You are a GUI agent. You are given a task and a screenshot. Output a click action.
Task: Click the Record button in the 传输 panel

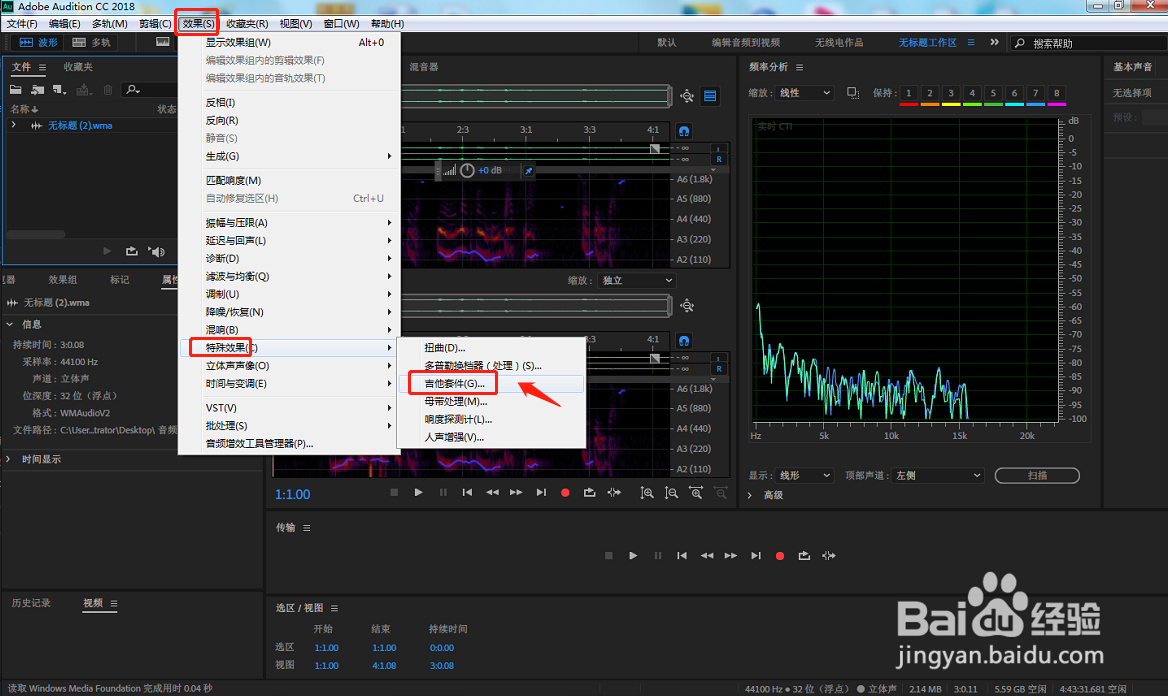pos(780,556)
